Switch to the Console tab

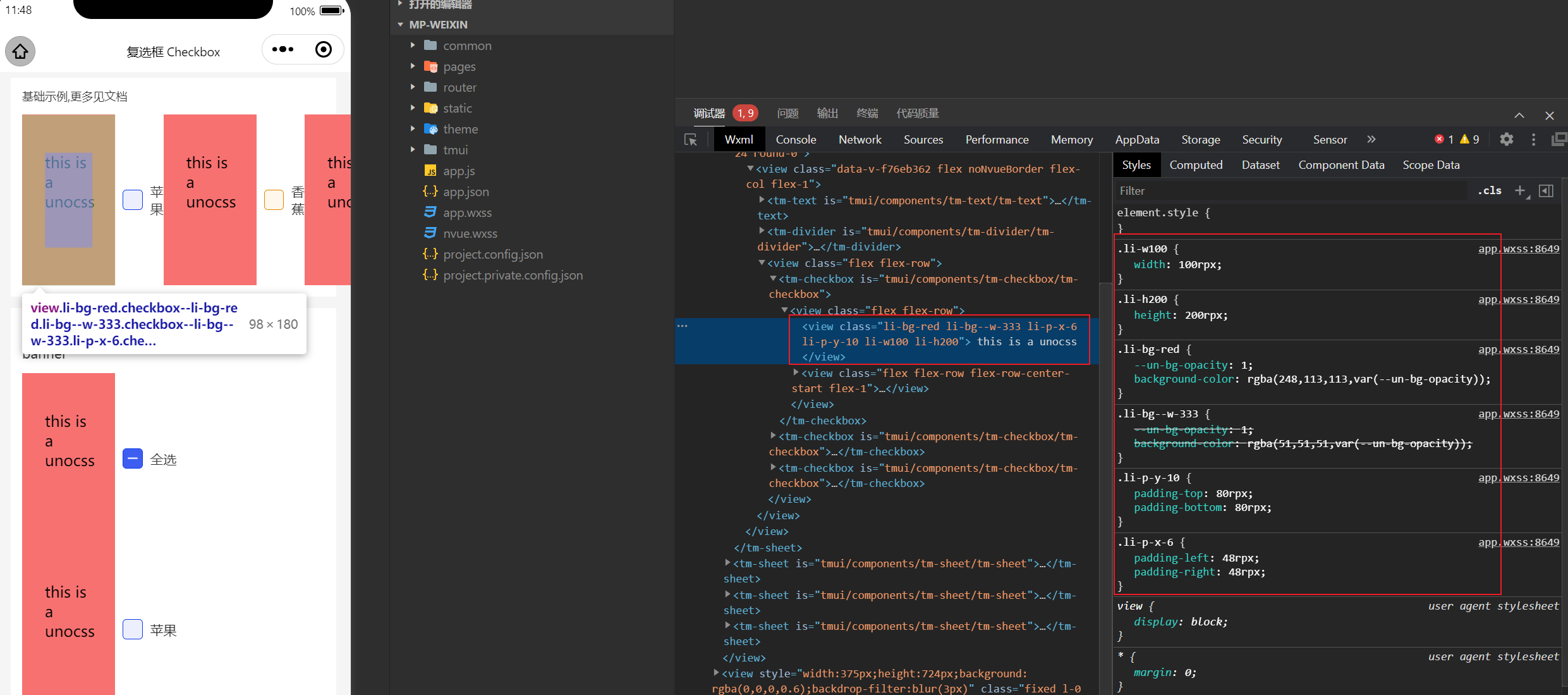click(x=796, y=140)
